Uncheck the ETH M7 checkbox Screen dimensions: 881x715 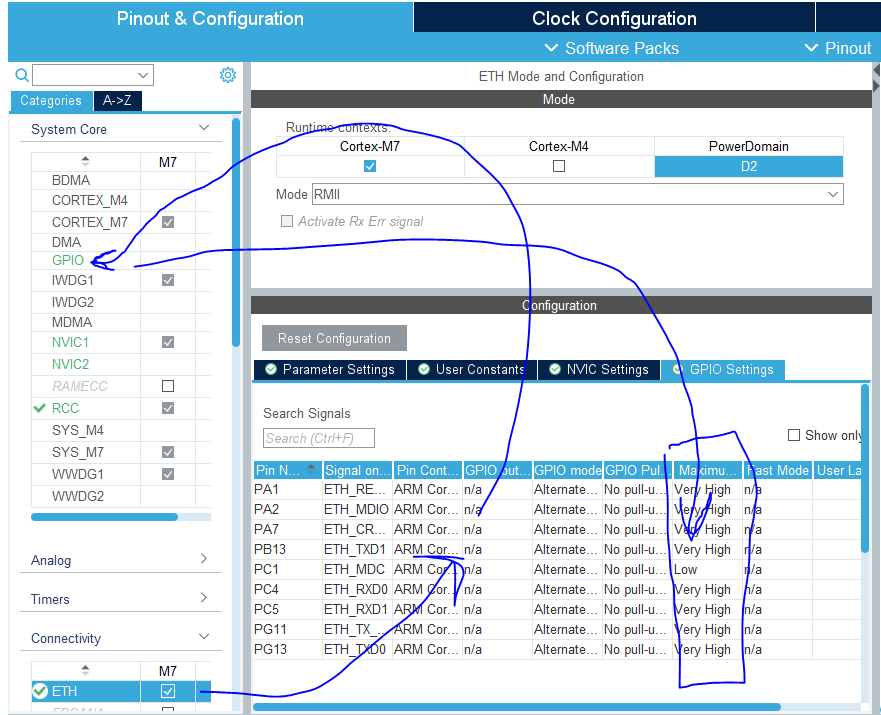(167, 691)
